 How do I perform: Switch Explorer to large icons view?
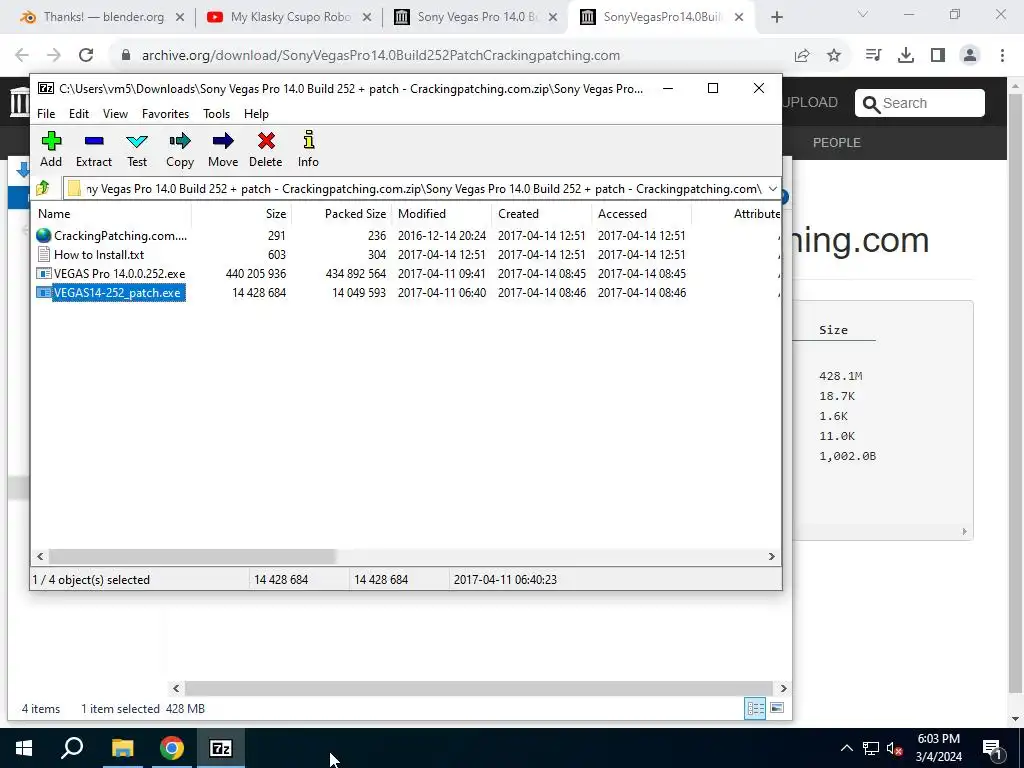[x=777, y=708]
